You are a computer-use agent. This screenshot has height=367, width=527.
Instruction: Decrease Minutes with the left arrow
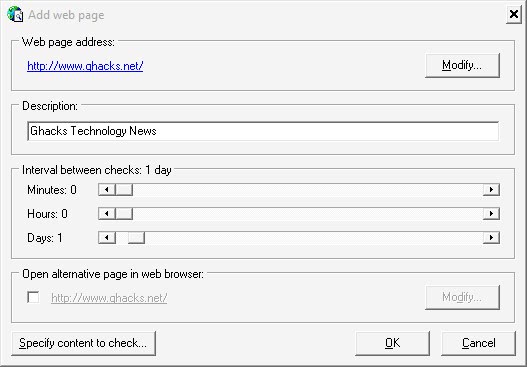coord(107,190)
